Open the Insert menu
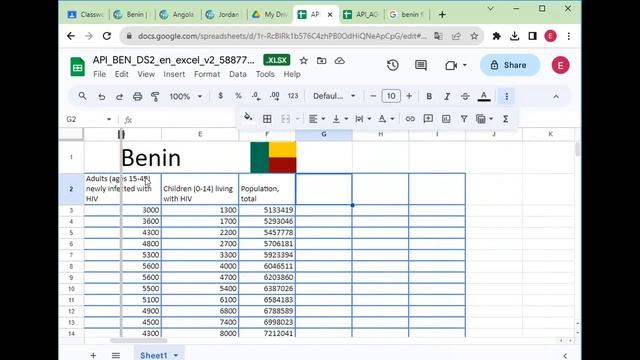The height and width of the screenshot is (360, 640). (174, 74)
